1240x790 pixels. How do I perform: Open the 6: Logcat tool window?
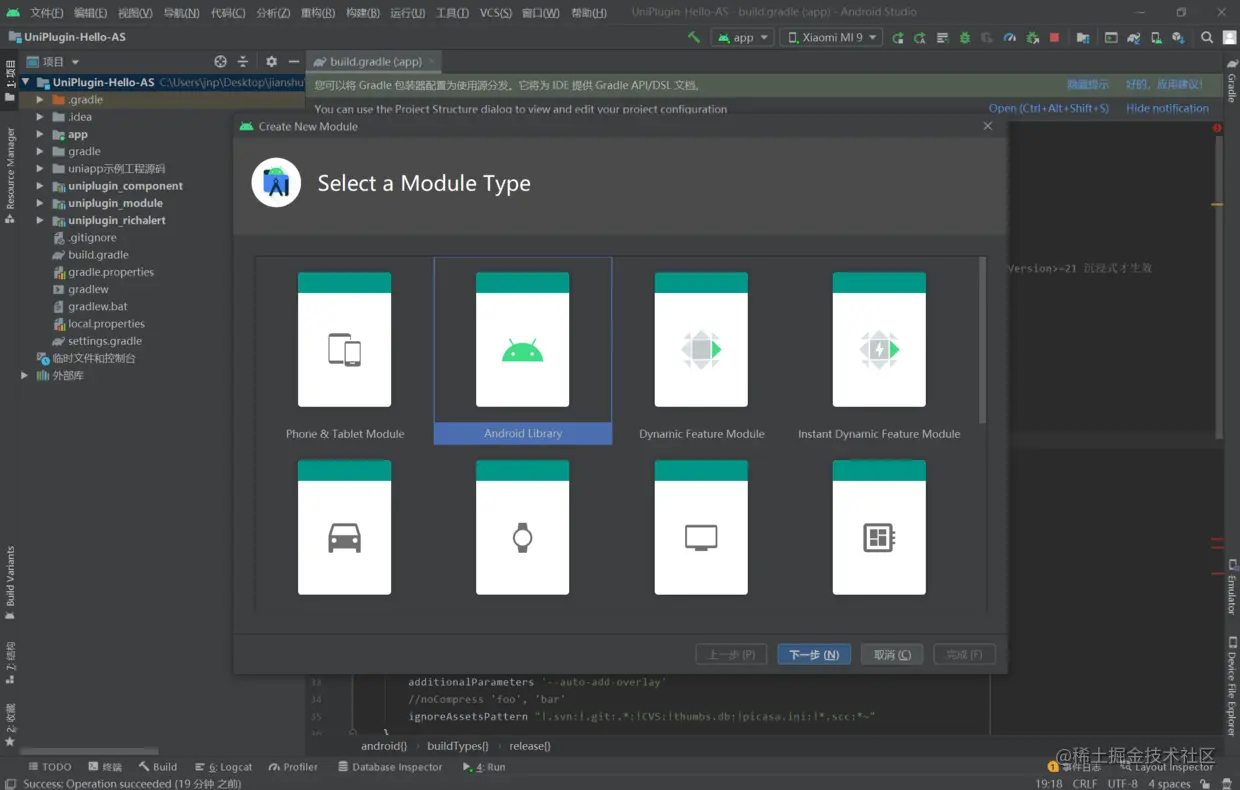[223, 767]
